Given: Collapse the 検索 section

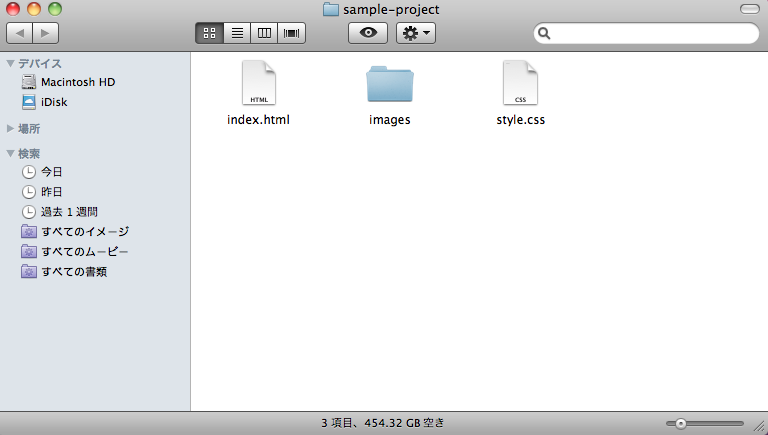Looking at the screenshot, I should tap(10, 153).
